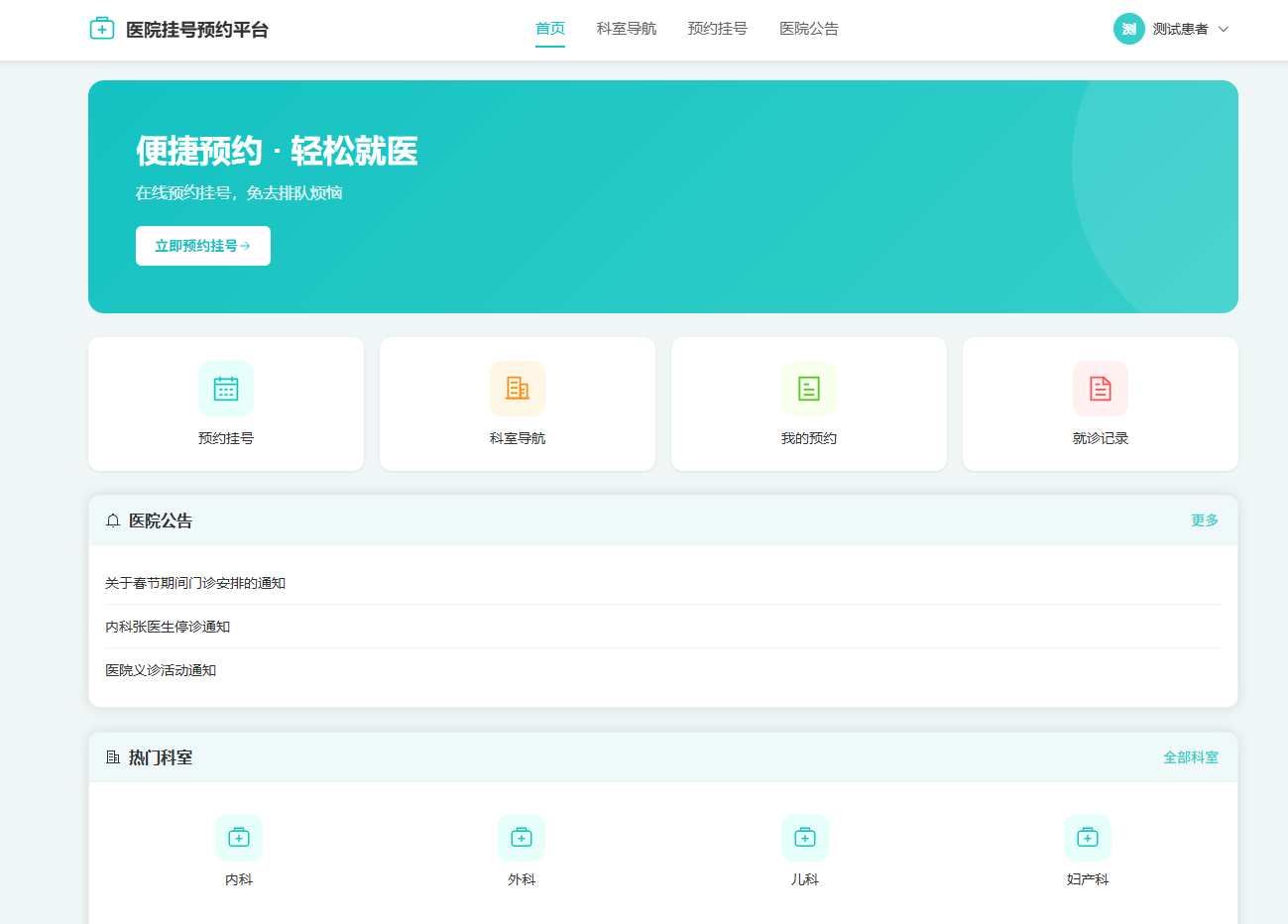1288x924 pixels.
Task: Open the 医院公告 navigation tab
Action: [809, 29]
